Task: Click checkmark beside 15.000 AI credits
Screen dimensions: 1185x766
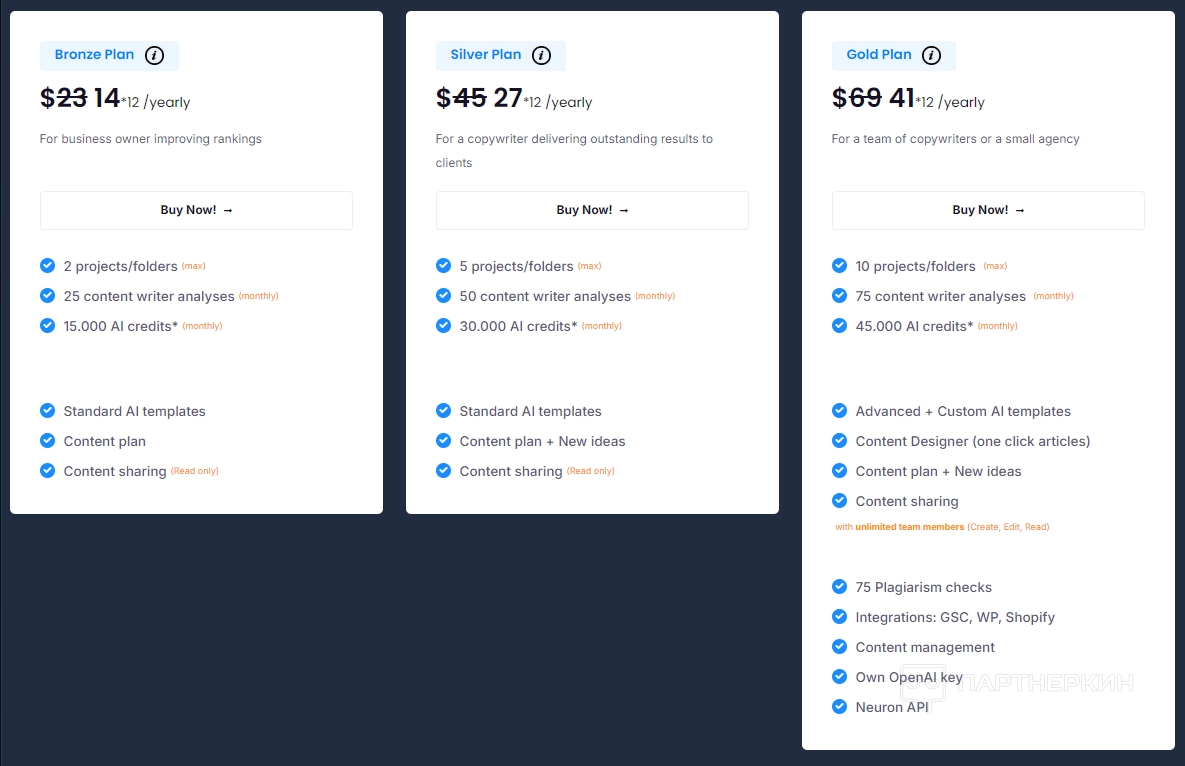Action: [x=47, y=326]
